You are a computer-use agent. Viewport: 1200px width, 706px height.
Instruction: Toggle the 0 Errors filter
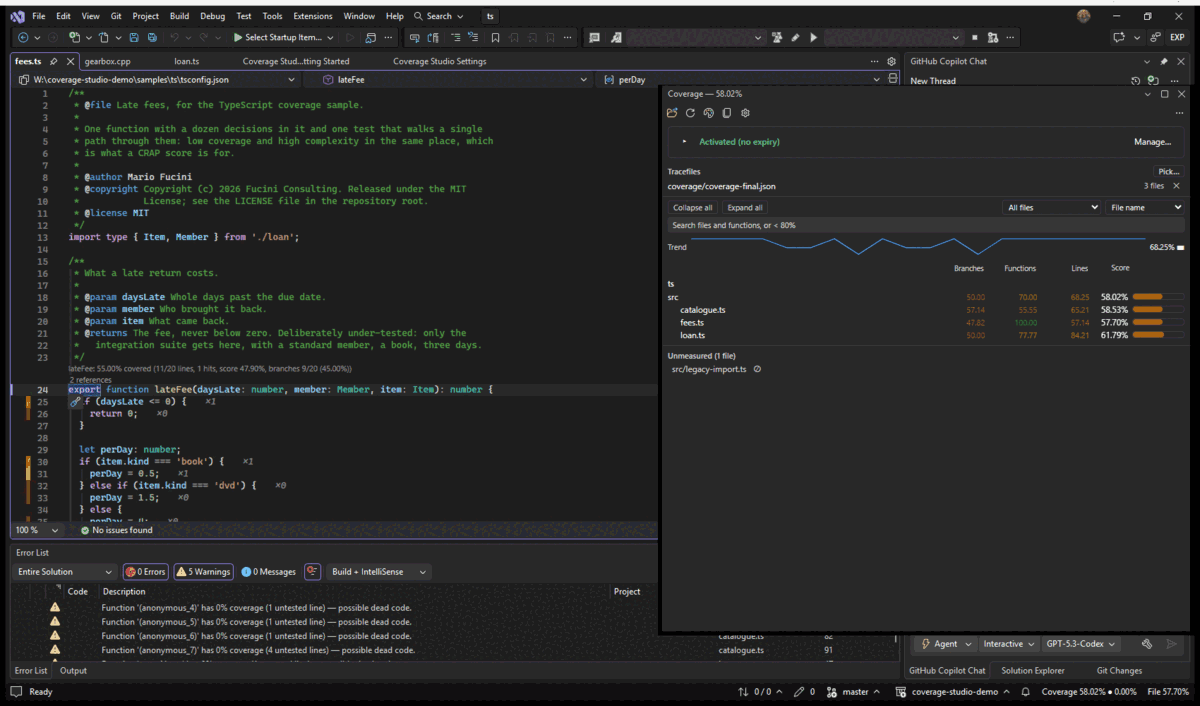(145, 572)
